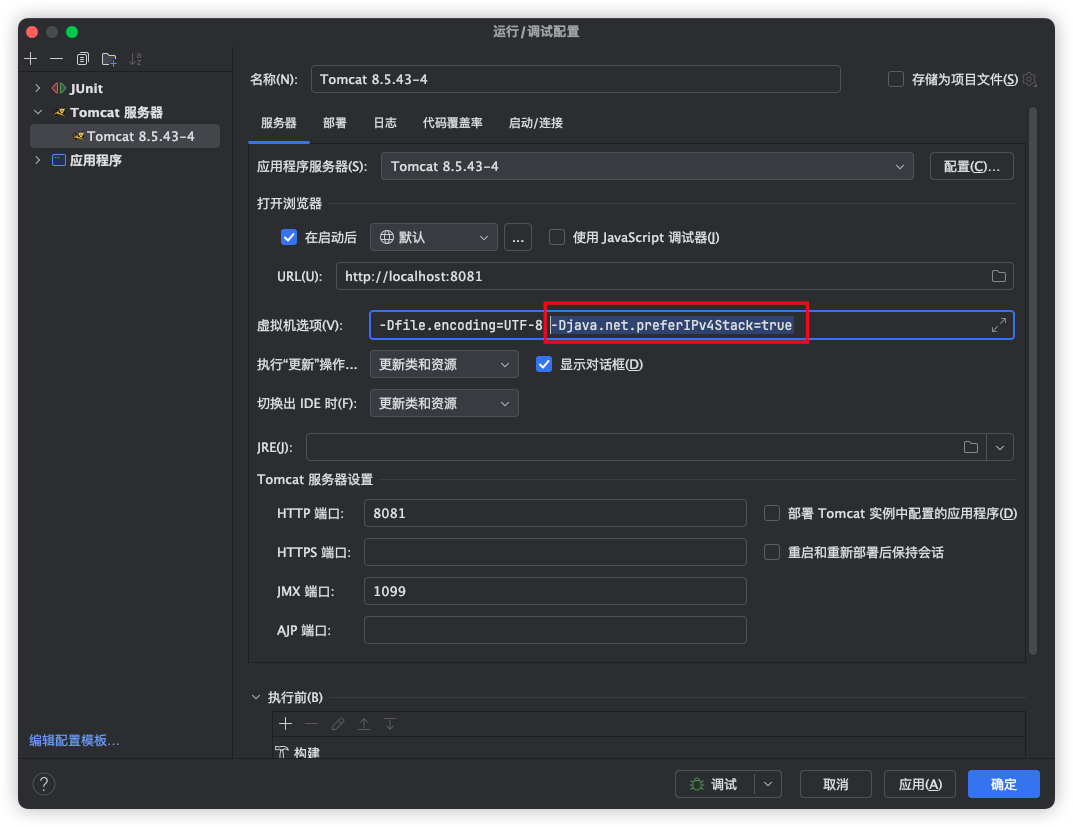Copy the selected configuration

(x=83, y=59)
